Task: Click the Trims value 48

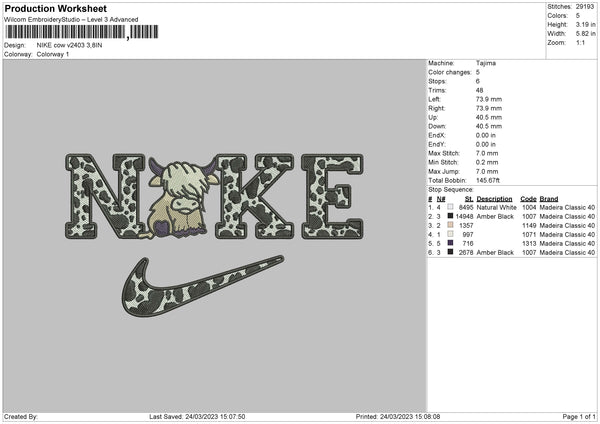Action: pos(479,90)
